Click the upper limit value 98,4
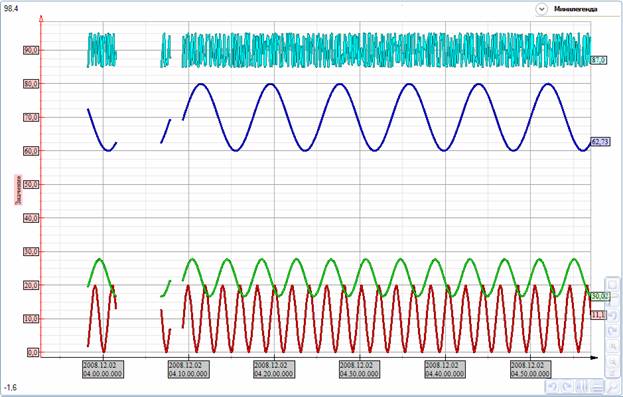 click(11, 8)
